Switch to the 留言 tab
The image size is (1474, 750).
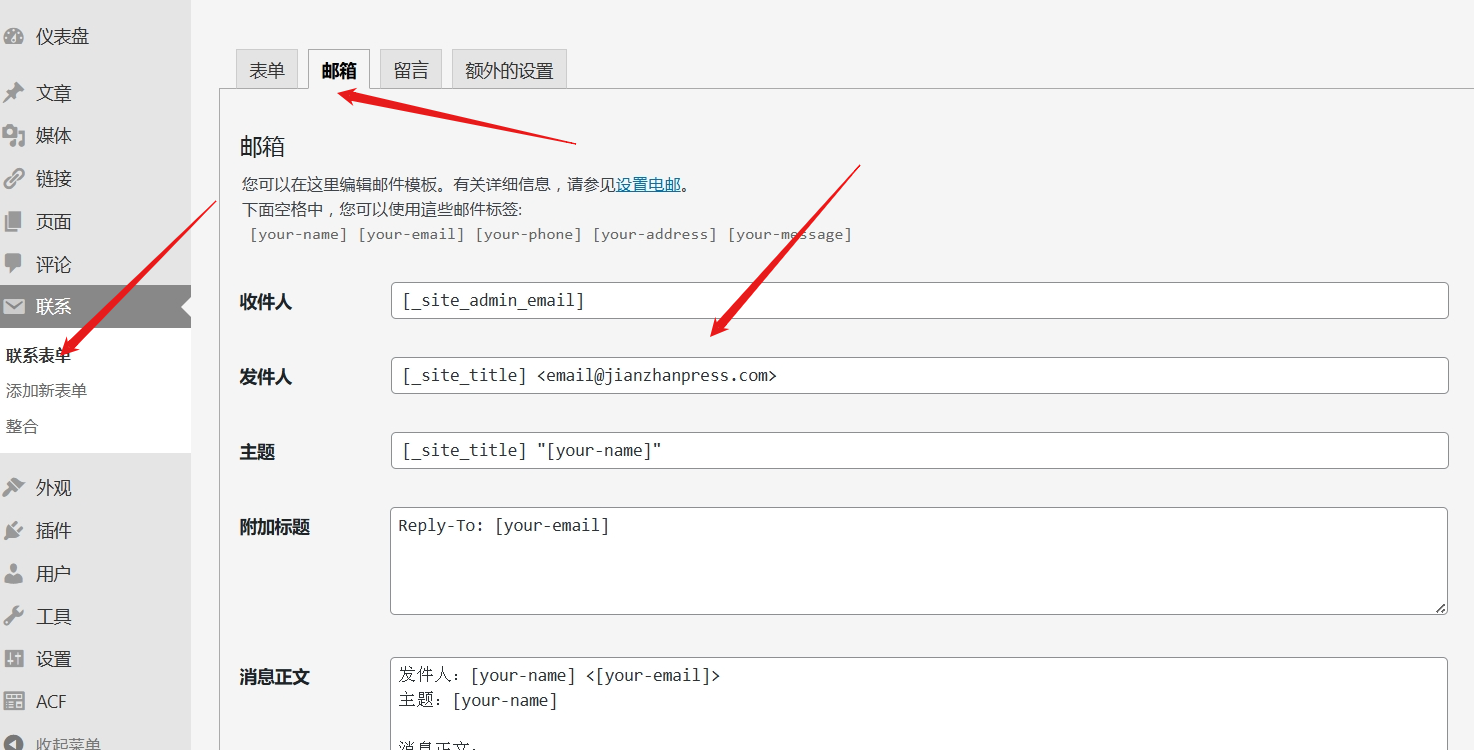click(x=411, y=70)
